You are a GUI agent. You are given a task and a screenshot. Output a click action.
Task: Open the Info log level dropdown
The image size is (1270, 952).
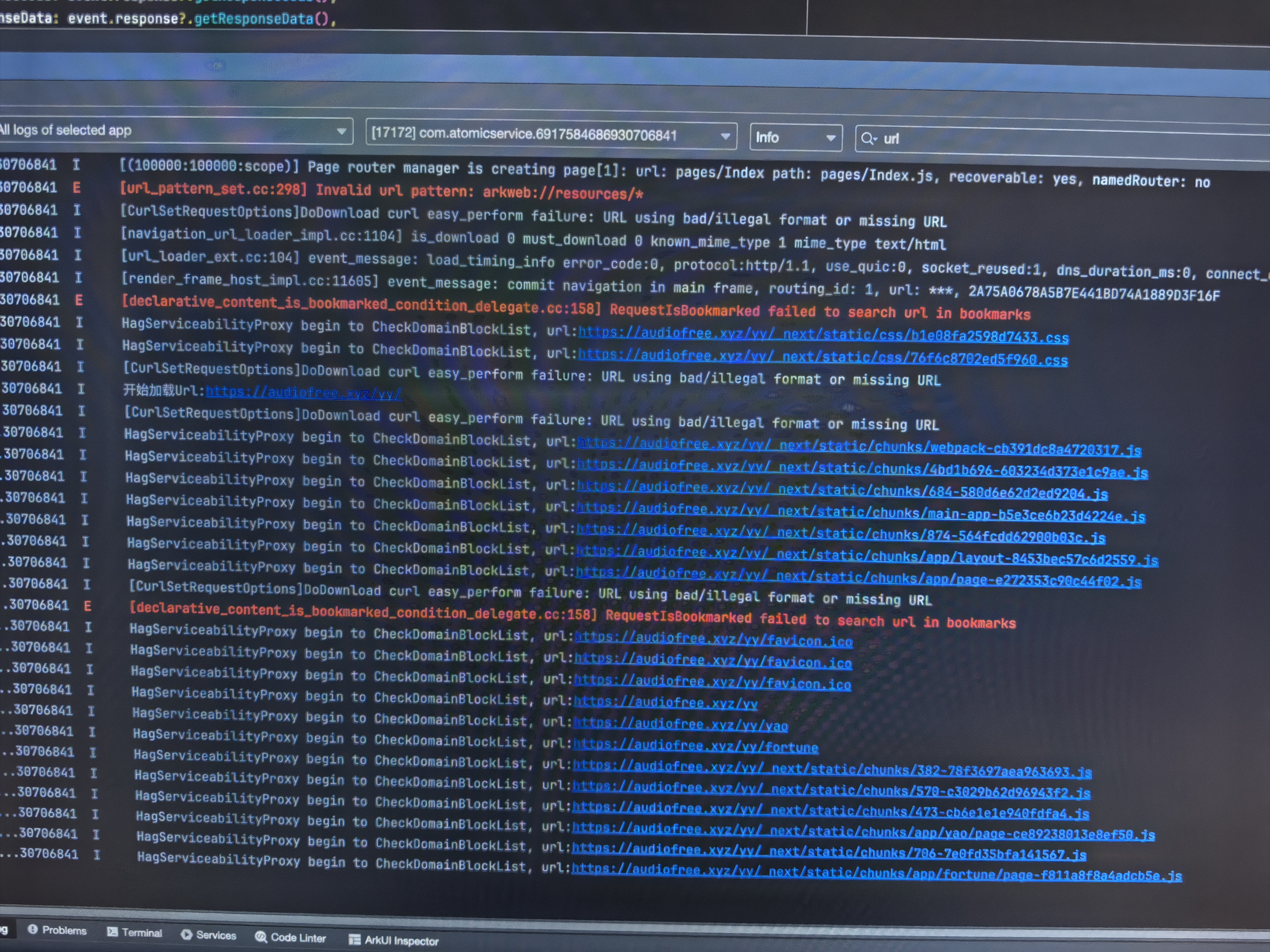click(x=830, y=138)
